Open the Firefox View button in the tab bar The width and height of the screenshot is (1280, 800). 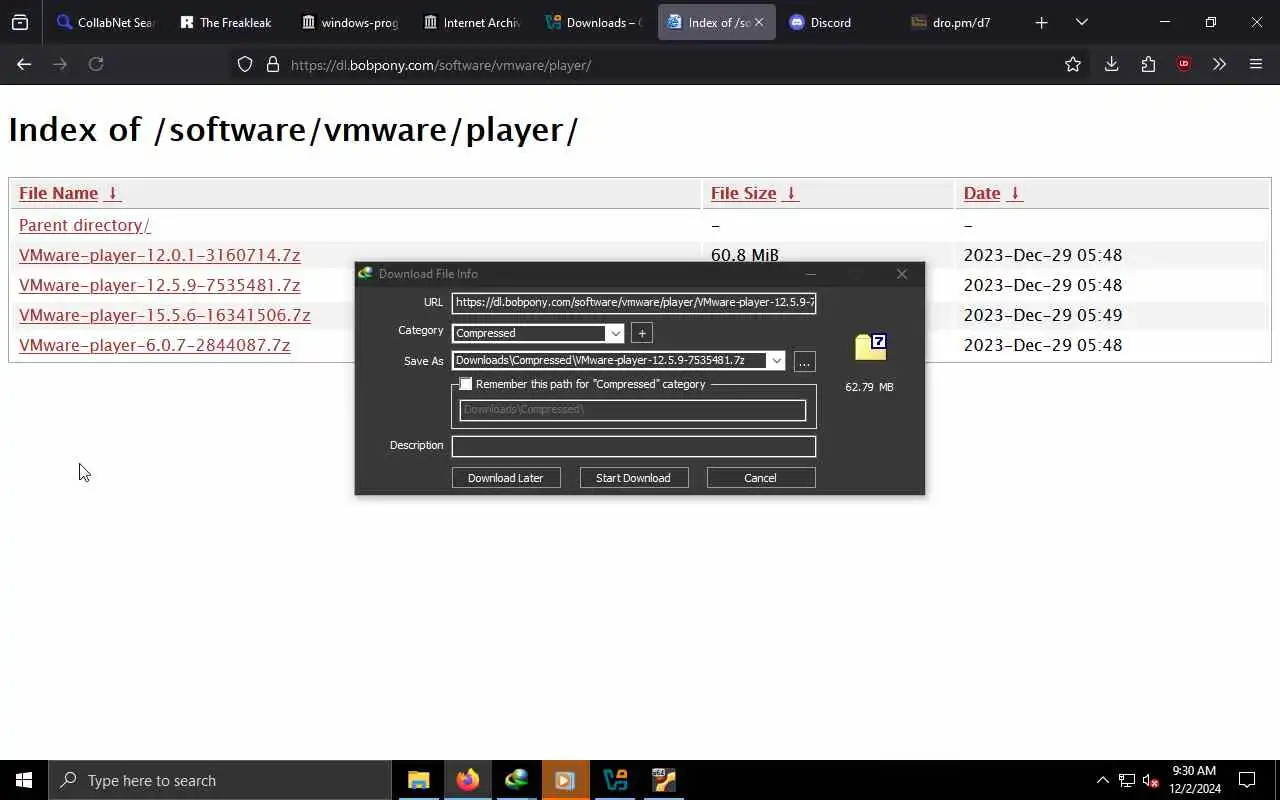(20, 22)
